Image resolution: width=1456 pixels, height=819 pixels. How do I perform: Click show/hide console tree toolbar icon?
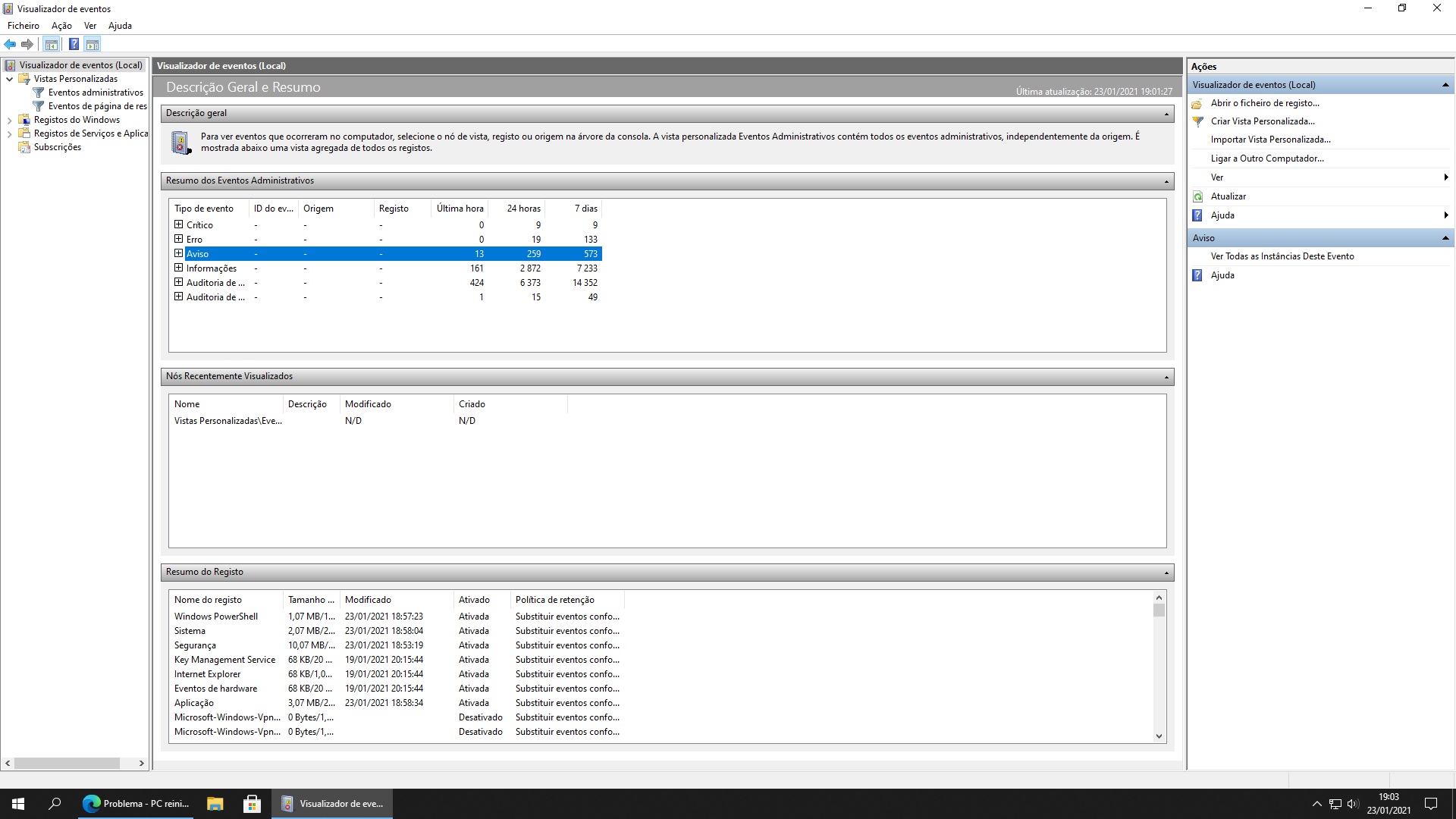point(51,44)
